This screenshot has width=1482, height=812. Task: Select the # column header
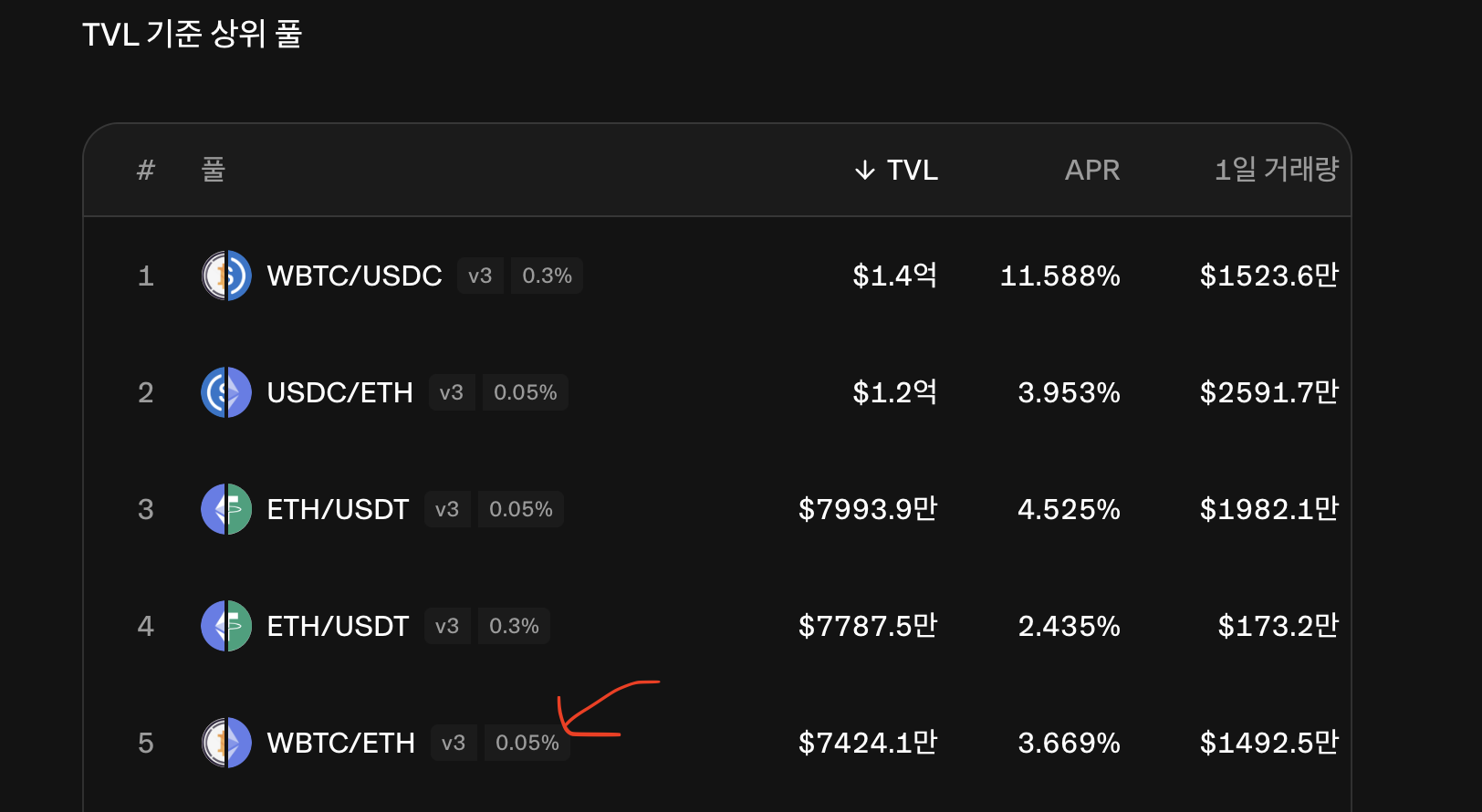pos(145,170)
